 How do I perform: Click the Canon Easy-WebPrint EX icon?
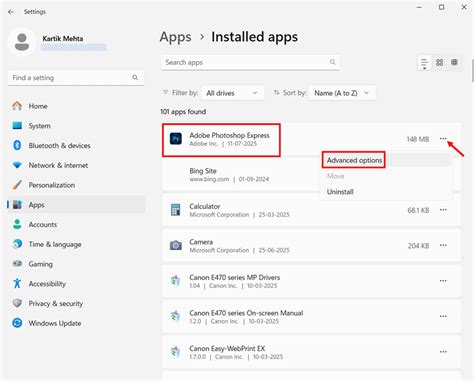(x=176, y=352)
